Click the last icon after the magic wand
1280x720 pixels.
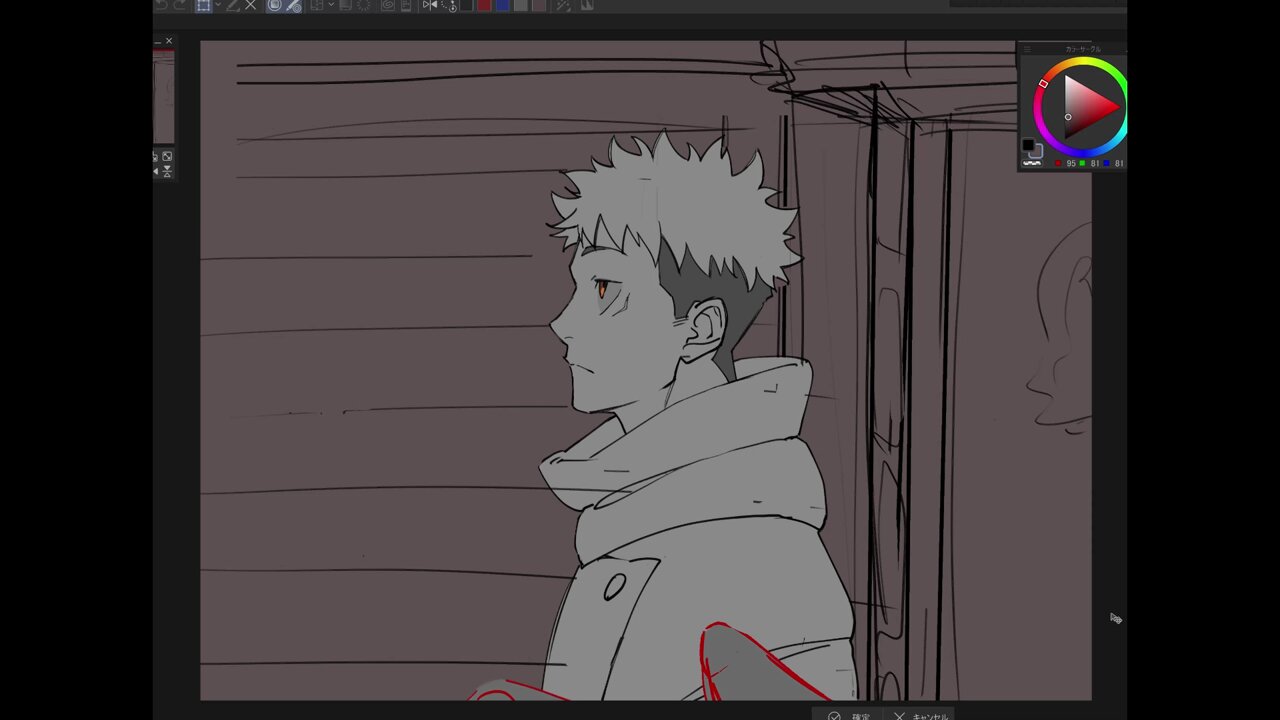585,5
